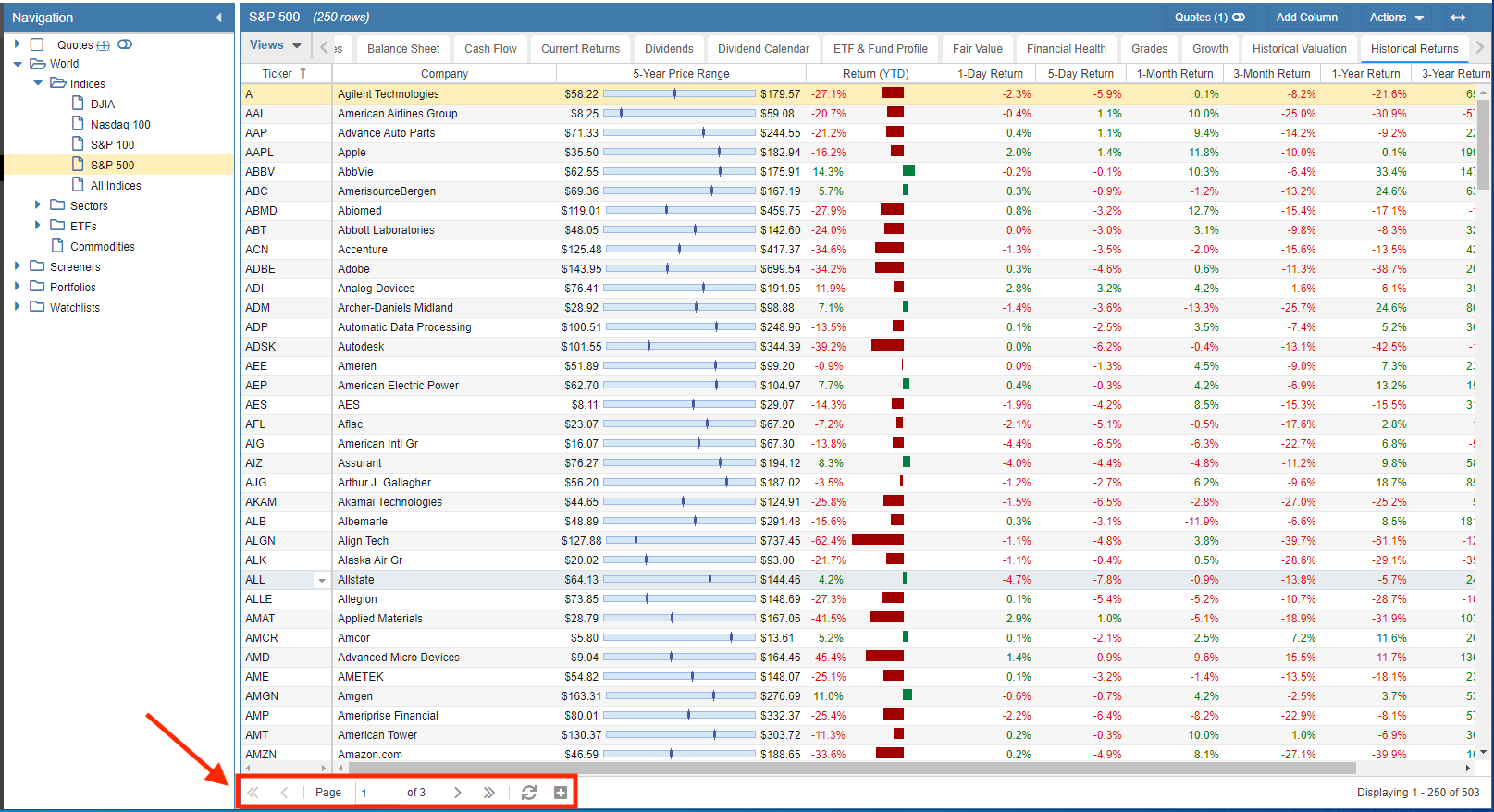This screenshot has width=1494, height=812.
Task: Sort by 5-Year Price Range header
Action: pos(681,74)
